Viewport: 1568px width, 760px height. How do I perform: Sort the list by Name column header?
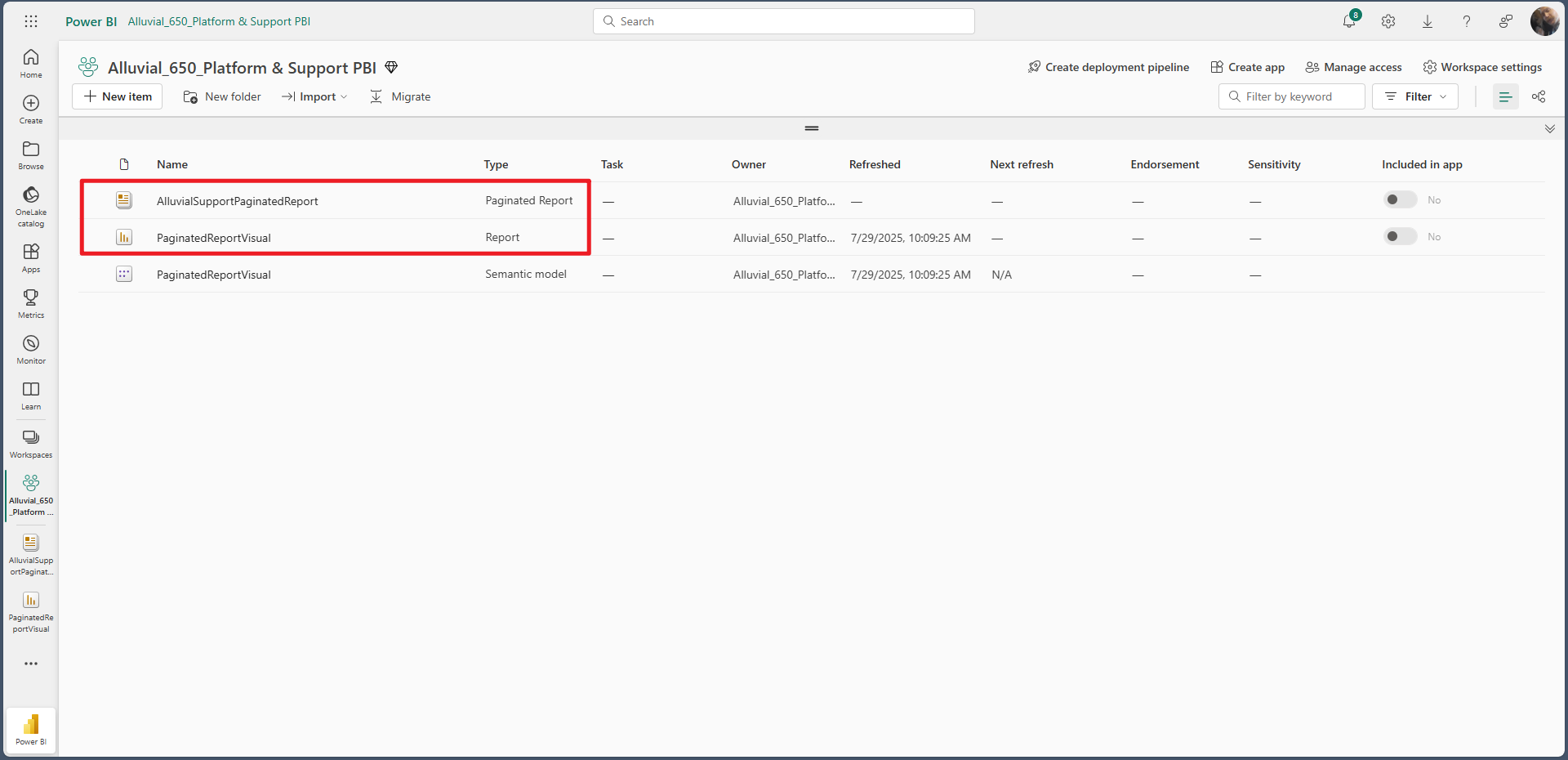click(172, 164)
